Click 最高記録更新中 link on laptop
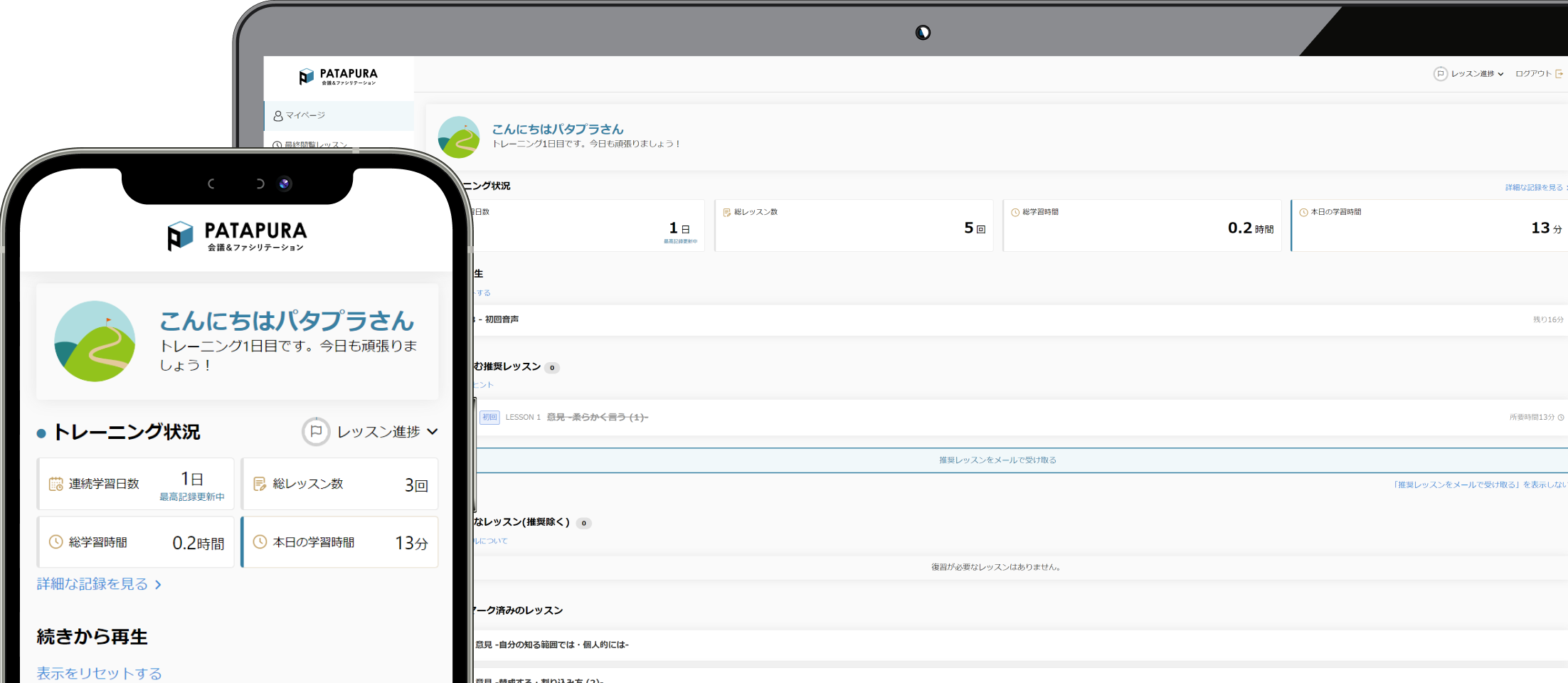1568x683 pixels. click(x=680, y=241)
